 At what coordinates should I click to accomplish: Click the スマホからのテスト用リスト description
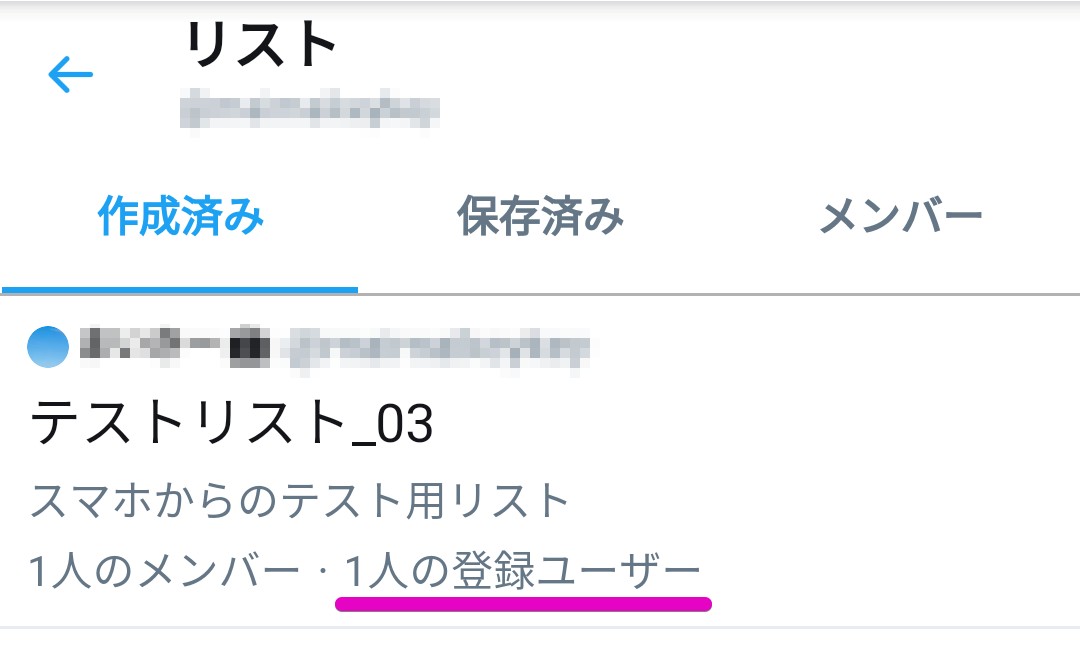pos(300,500)
